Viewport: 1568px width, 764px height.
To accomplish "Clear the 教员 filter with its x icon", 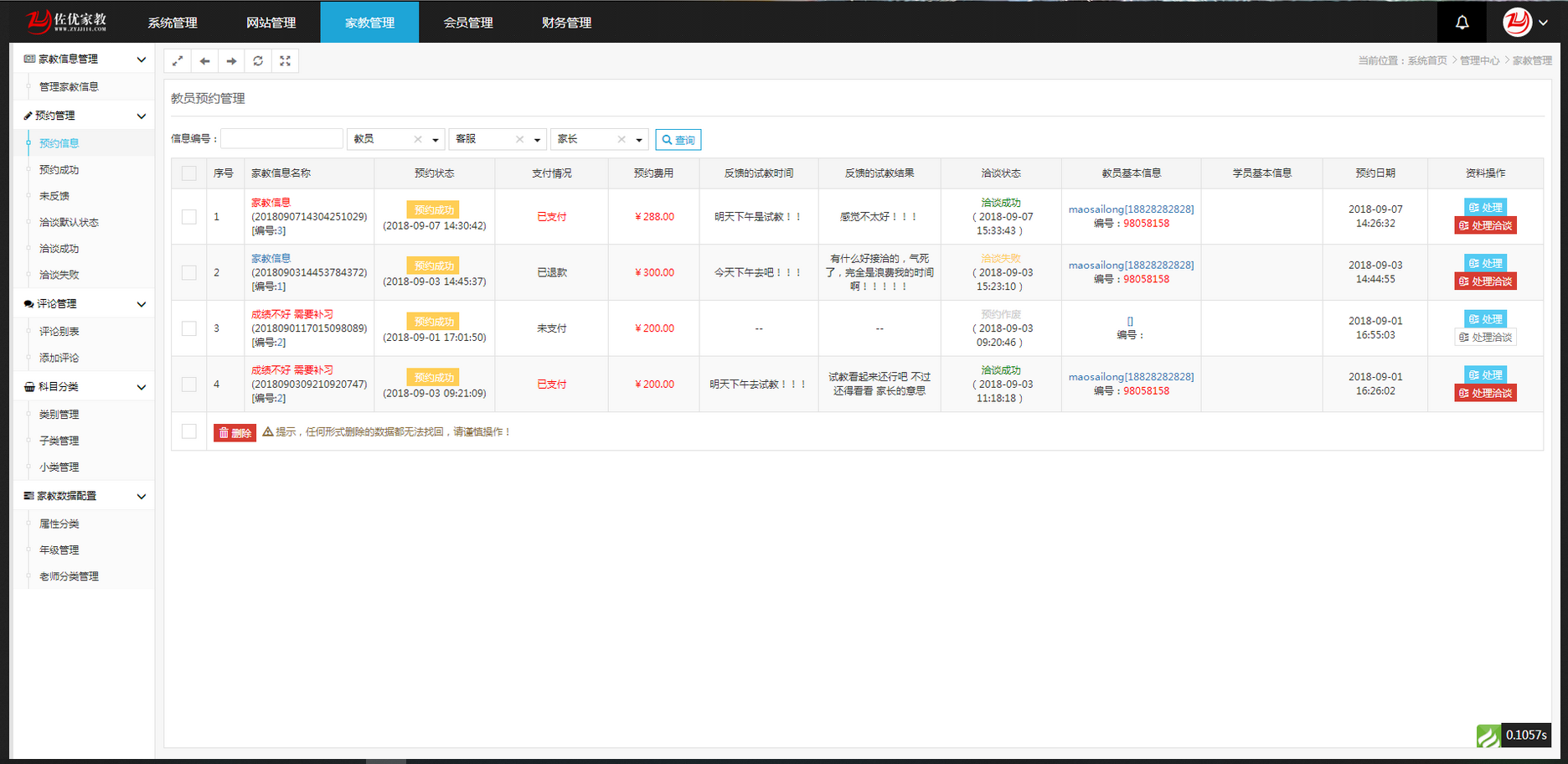I will (418, 139).
